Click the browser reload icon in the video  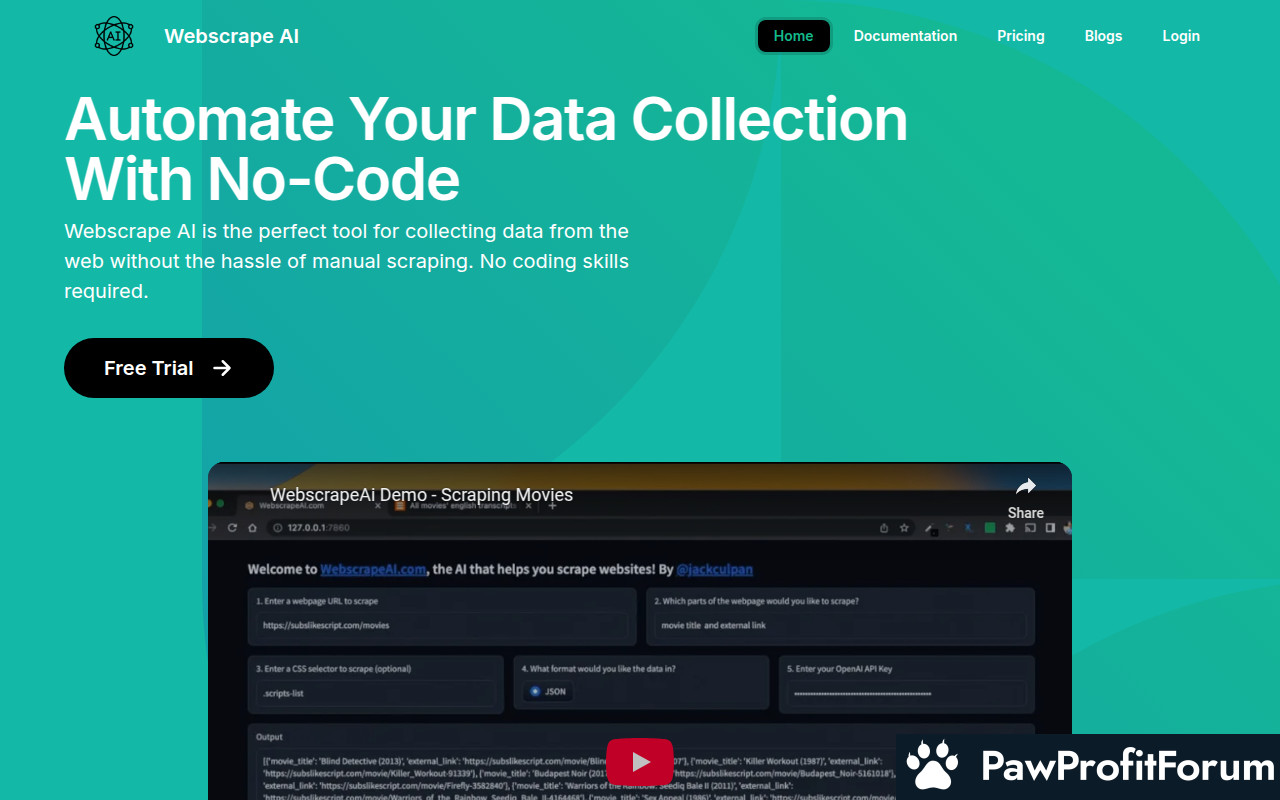[232, 528]
